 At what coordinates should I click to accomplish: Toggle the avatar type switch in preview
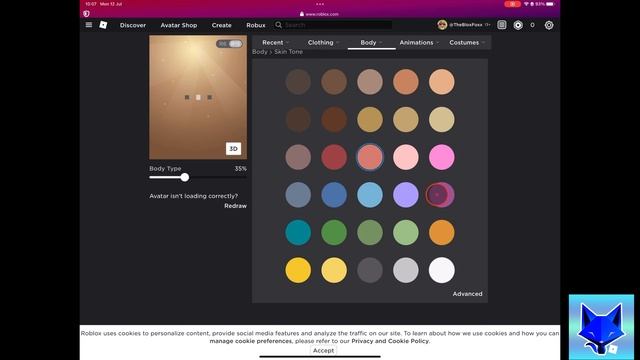(229, 44)
